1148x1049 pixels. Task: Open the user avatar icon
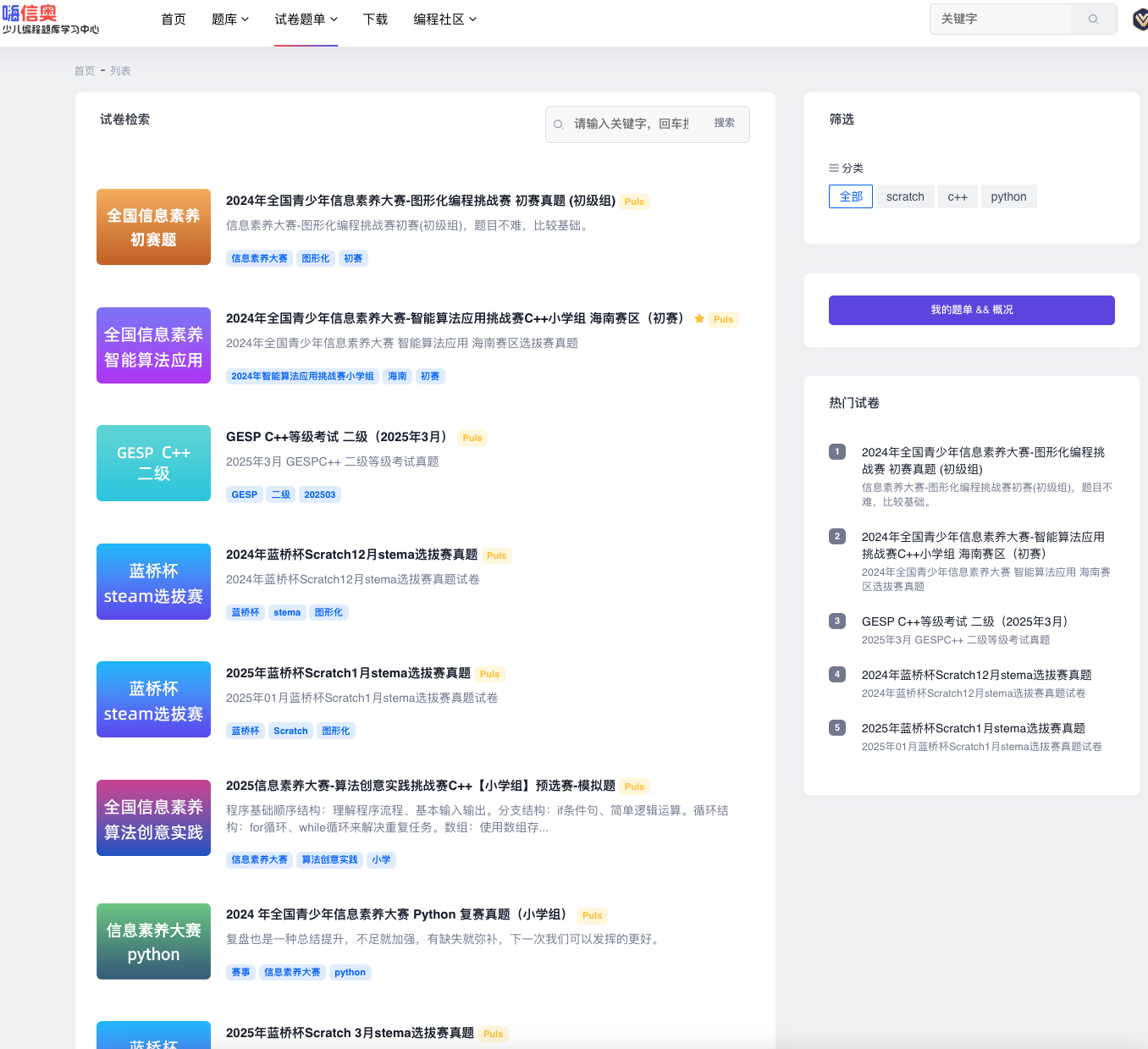point(1140,19)
